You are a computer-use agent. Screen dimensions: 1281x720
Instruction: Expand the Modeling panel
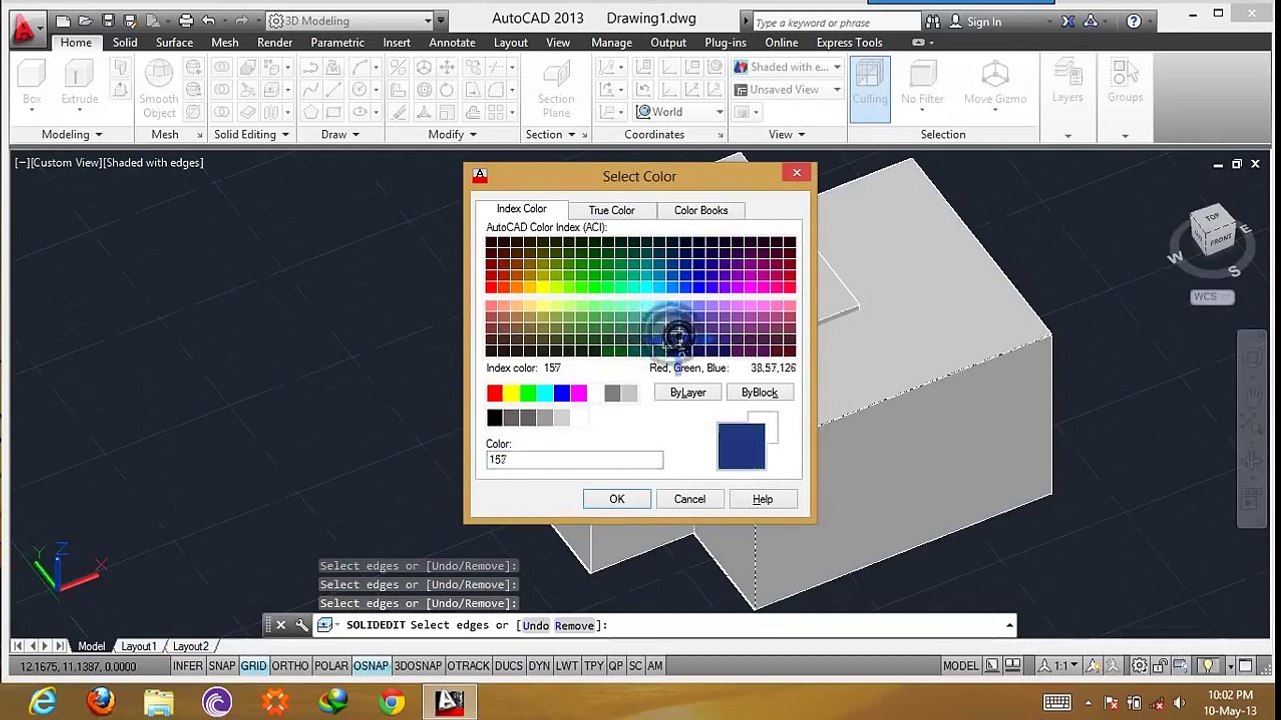(71, 135)
